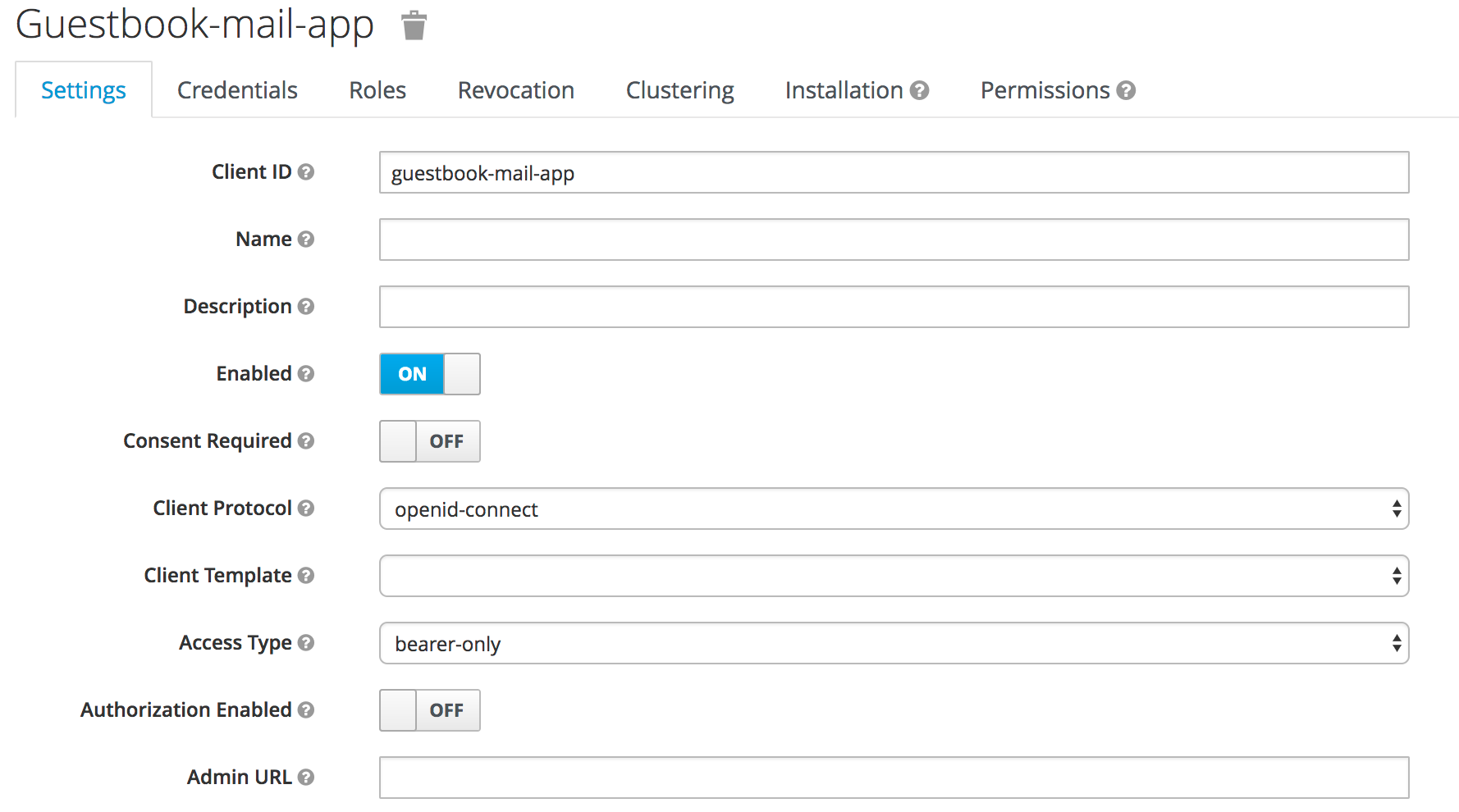
Task: Click the help icon next to Client ID
Action: click(x=306, y=172)
